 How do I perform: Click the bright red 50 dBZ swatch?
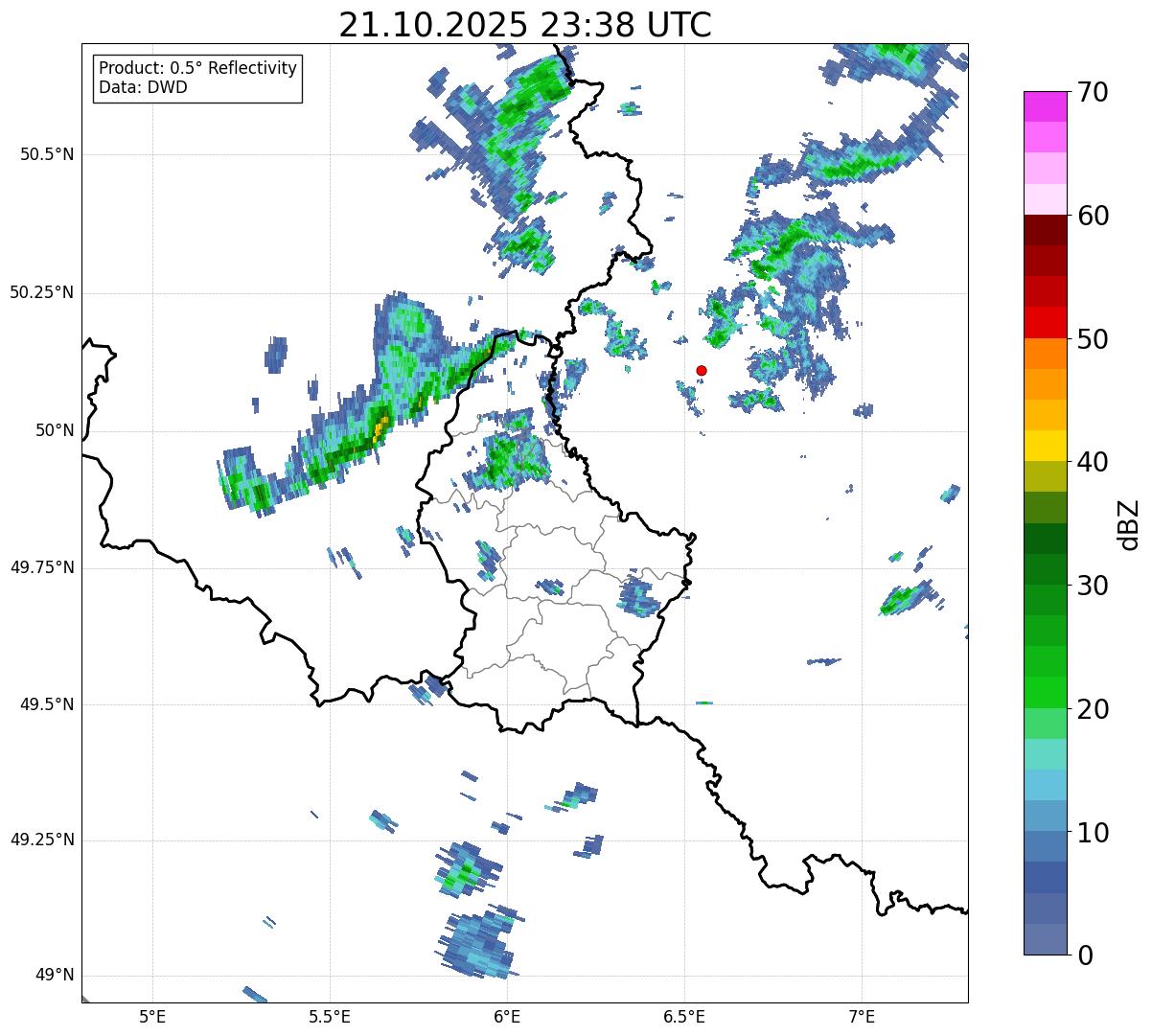(x=1045, y=323)
